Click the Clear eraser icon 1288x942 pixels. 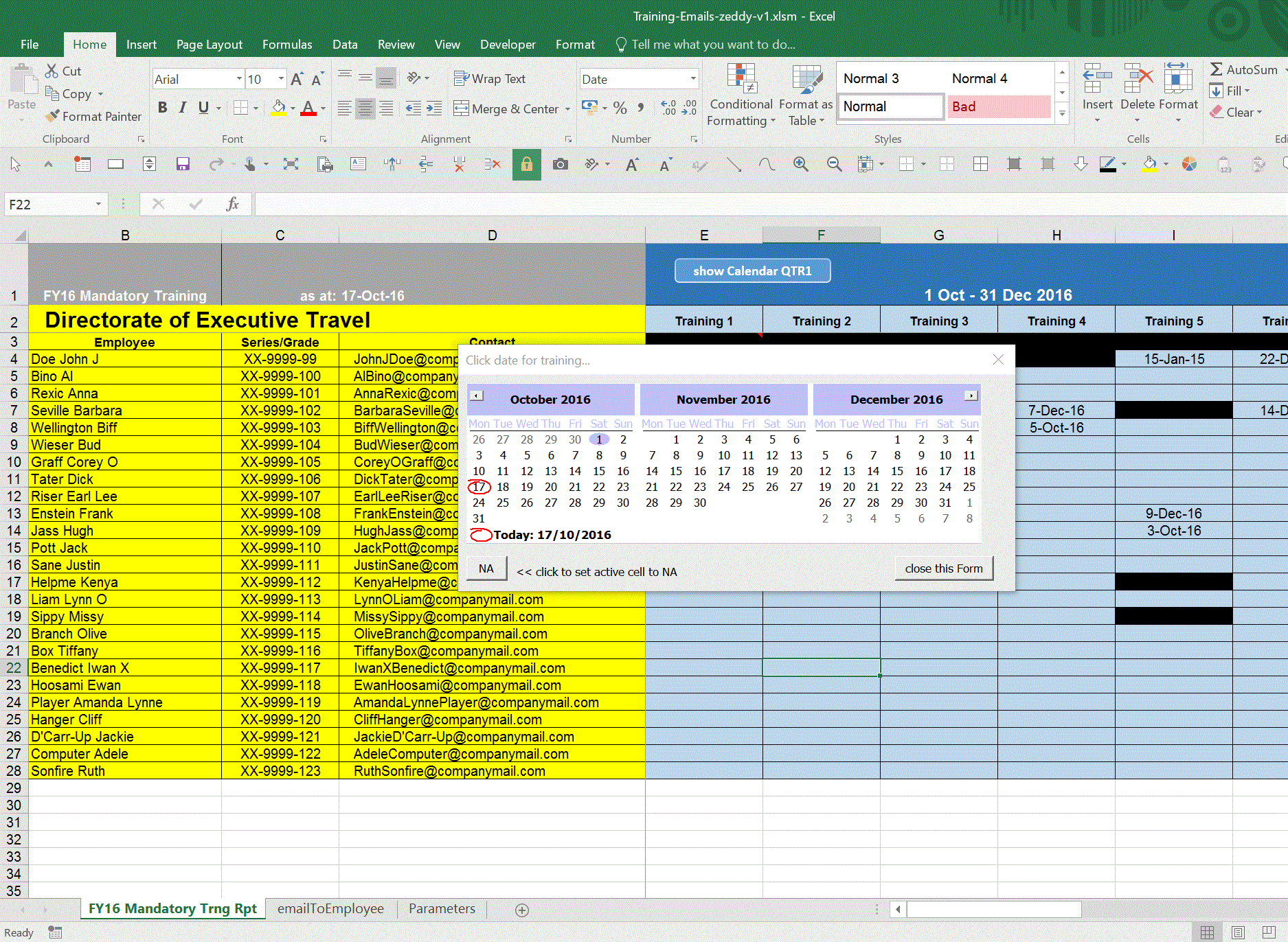1217,112
